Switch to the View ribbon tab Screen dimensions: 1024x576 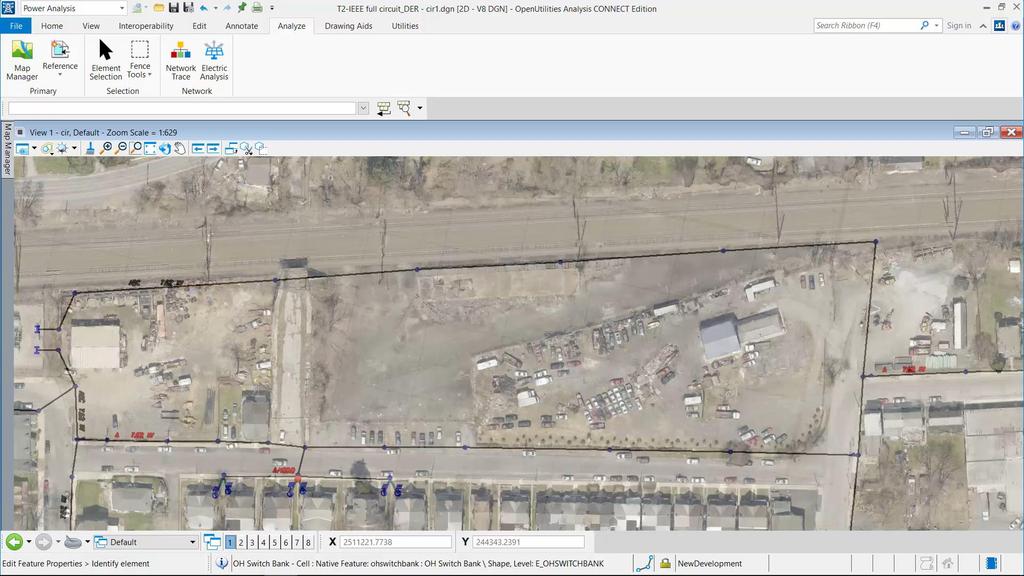point(91,26)
